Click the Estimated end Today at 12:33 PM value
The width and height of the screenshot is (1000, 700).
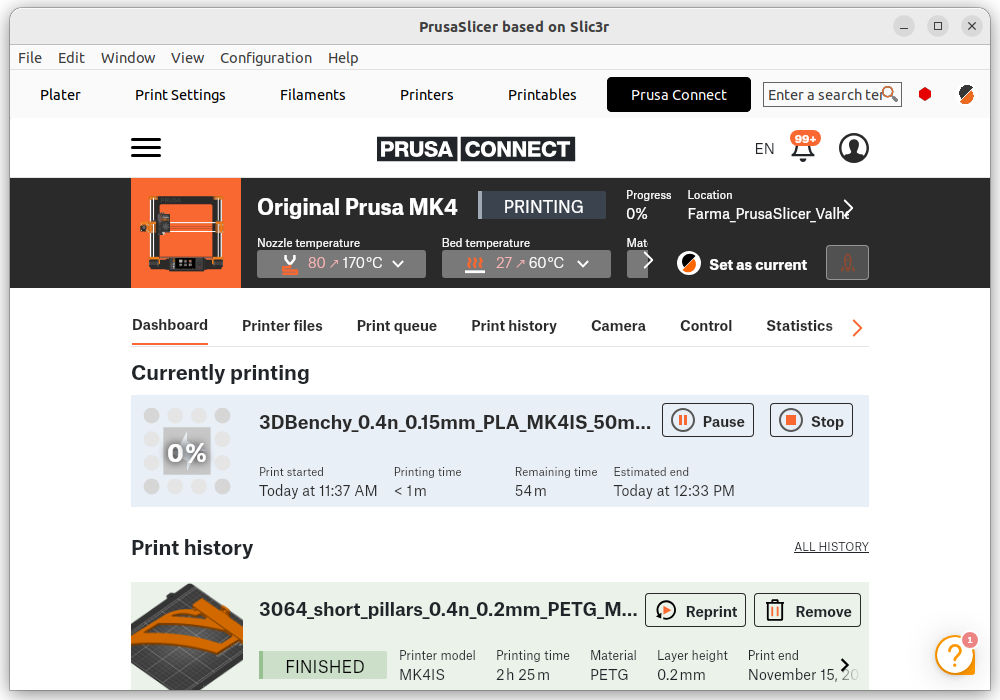click(x=674, y=491)
